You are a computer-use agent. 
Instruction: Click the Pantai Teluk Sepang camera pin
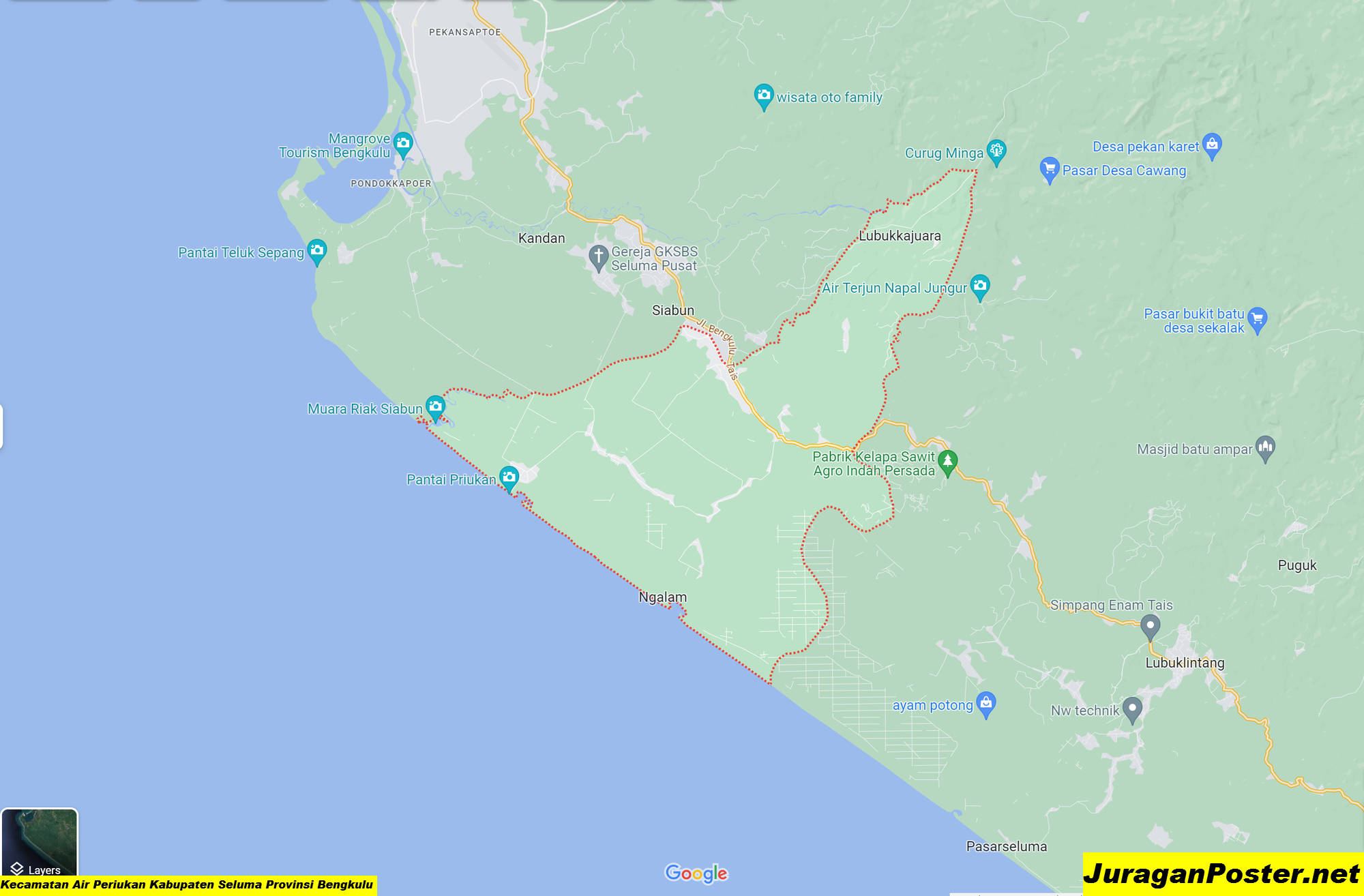point(317,251)
